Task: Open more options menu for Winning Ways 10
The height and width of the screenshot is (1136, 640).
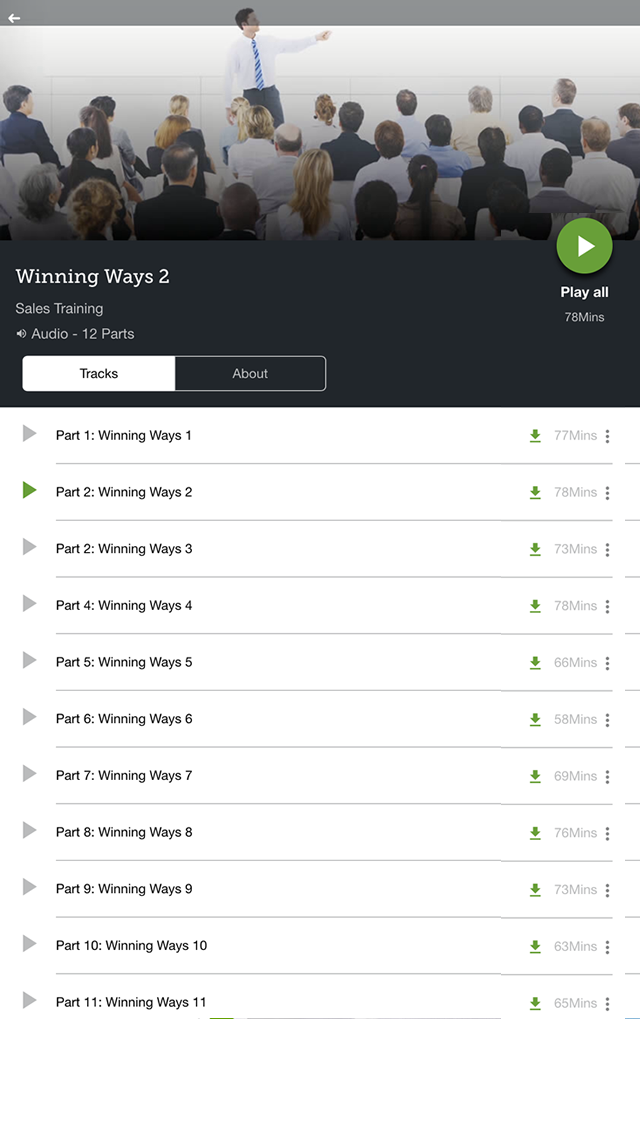Action: 607,947
